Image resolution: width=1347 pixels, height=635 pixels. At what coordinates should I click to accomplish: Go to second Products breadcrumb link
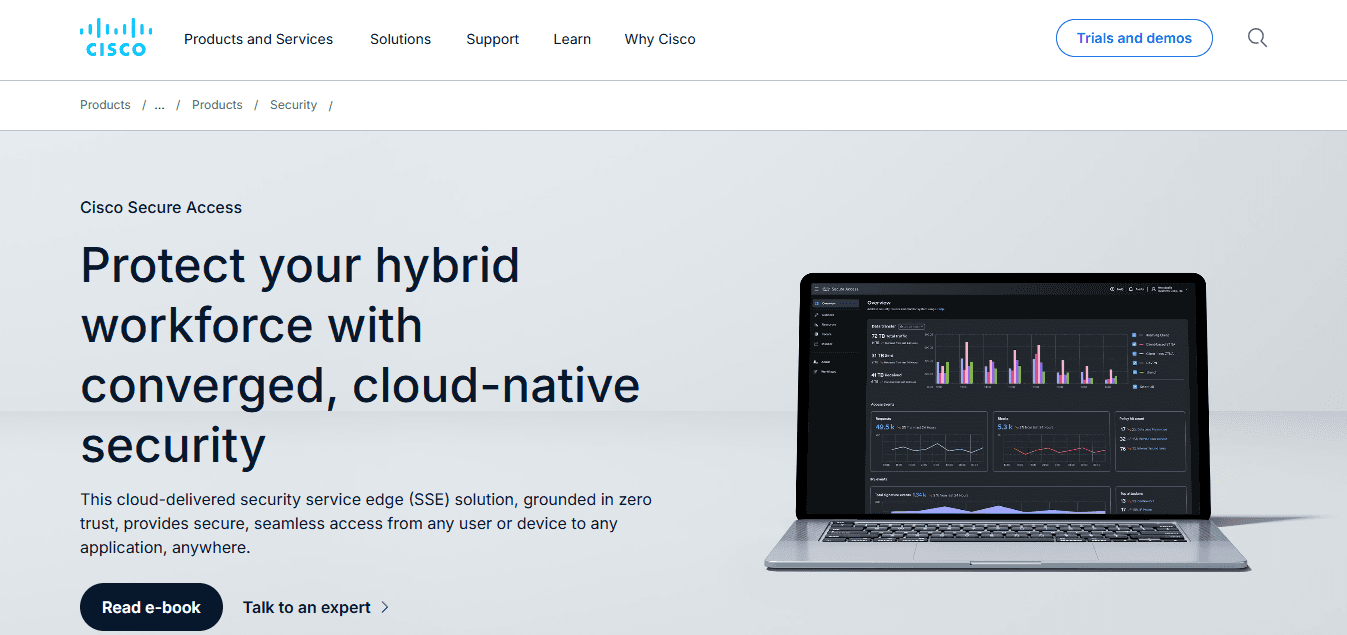coord(217,105)
